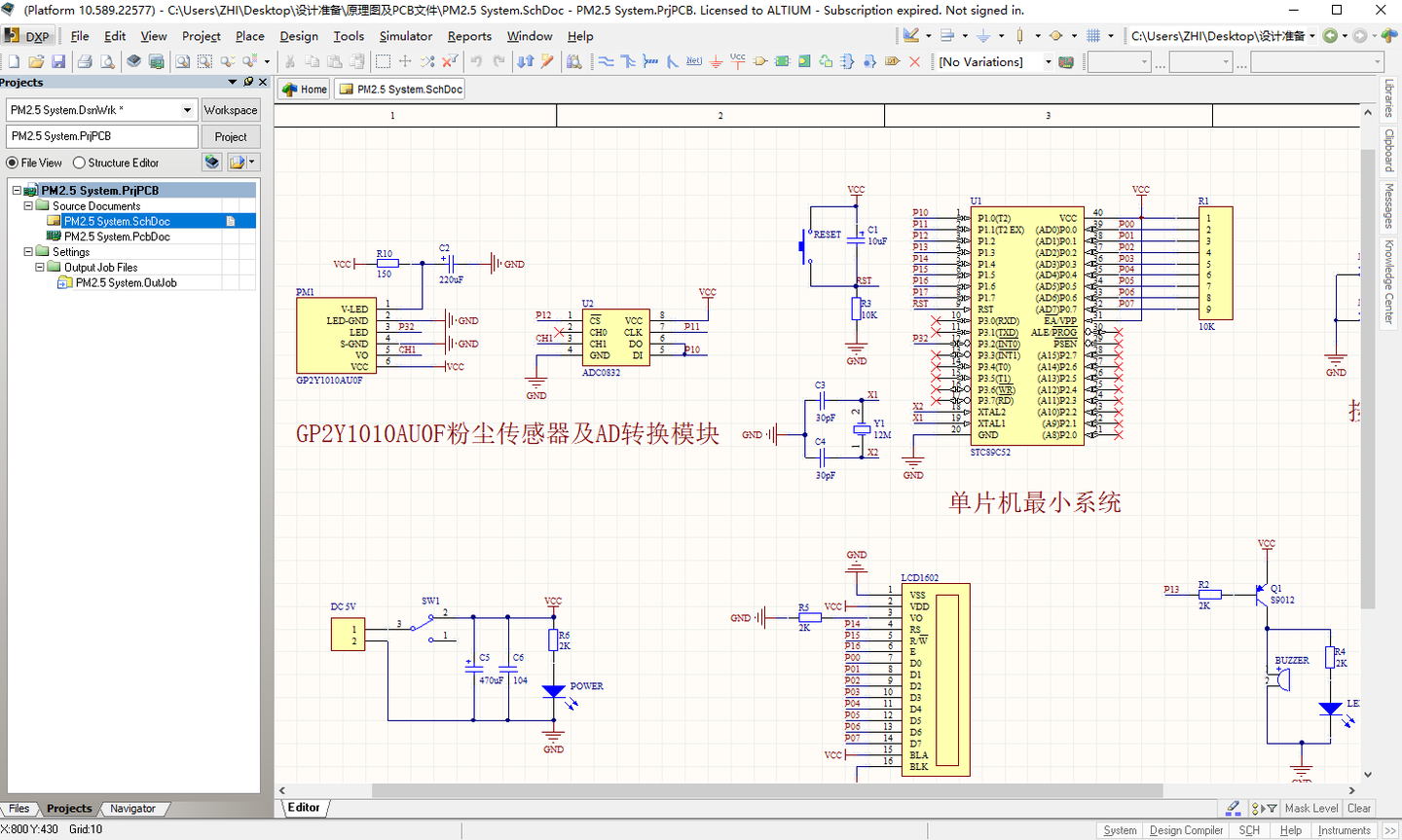This screenshot has width=1402, height=840.
Task: Select the Place Wire tool
Action: point(607,61)
